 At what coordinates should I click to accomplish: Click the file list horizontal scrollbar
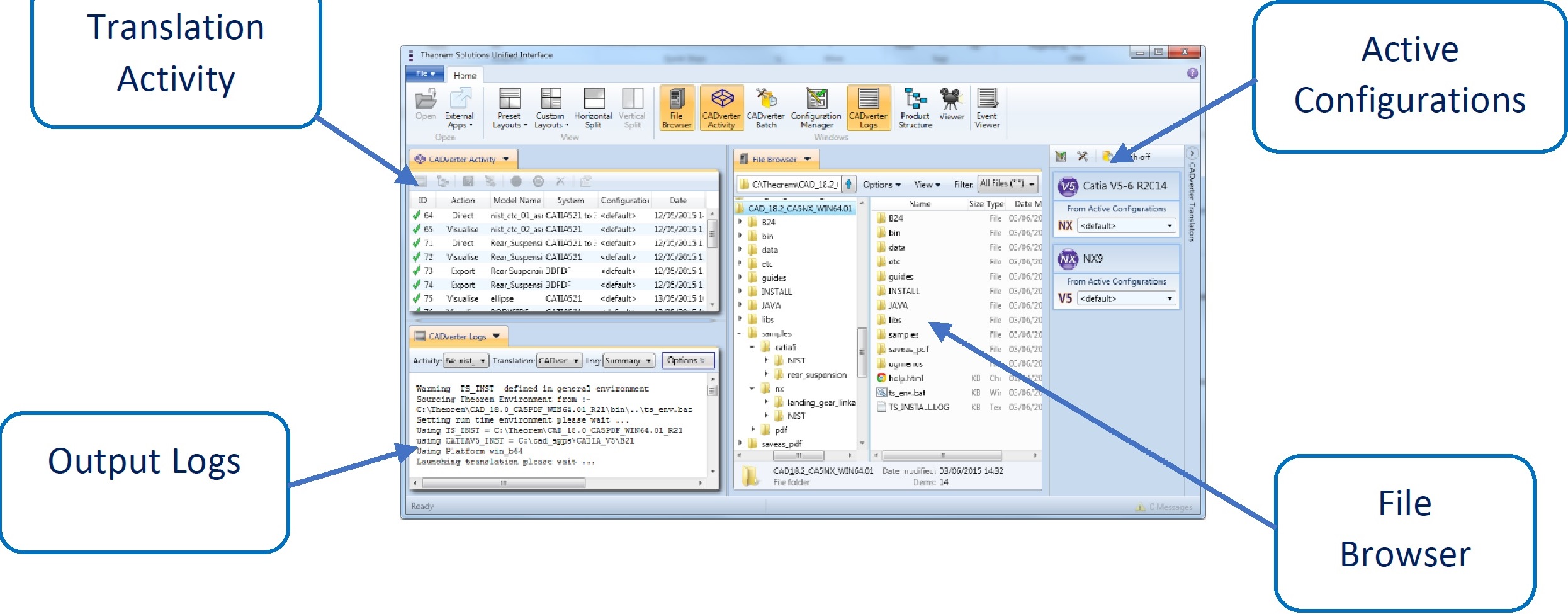tap(942, 455)
